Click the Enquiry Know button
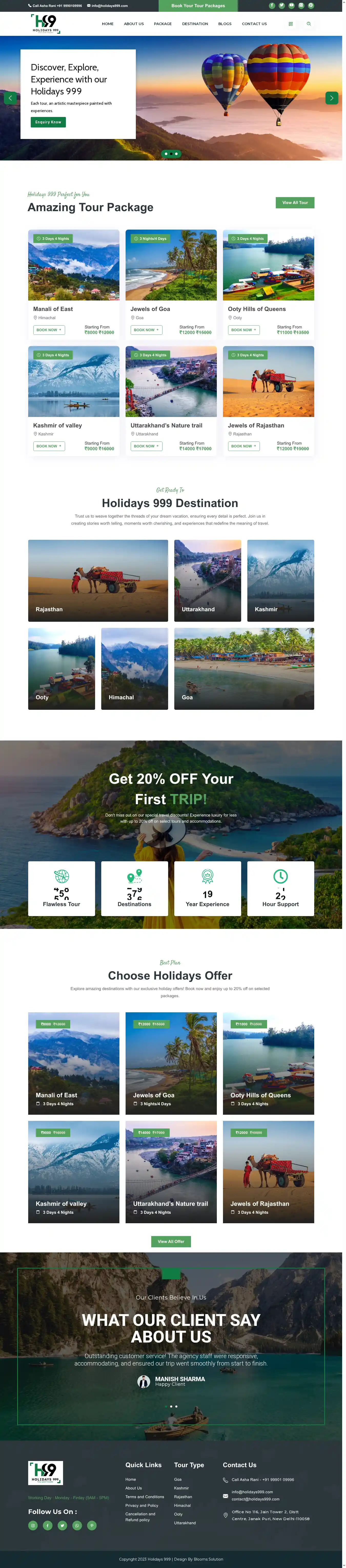346x1568 pixels. tap(48, 122)
